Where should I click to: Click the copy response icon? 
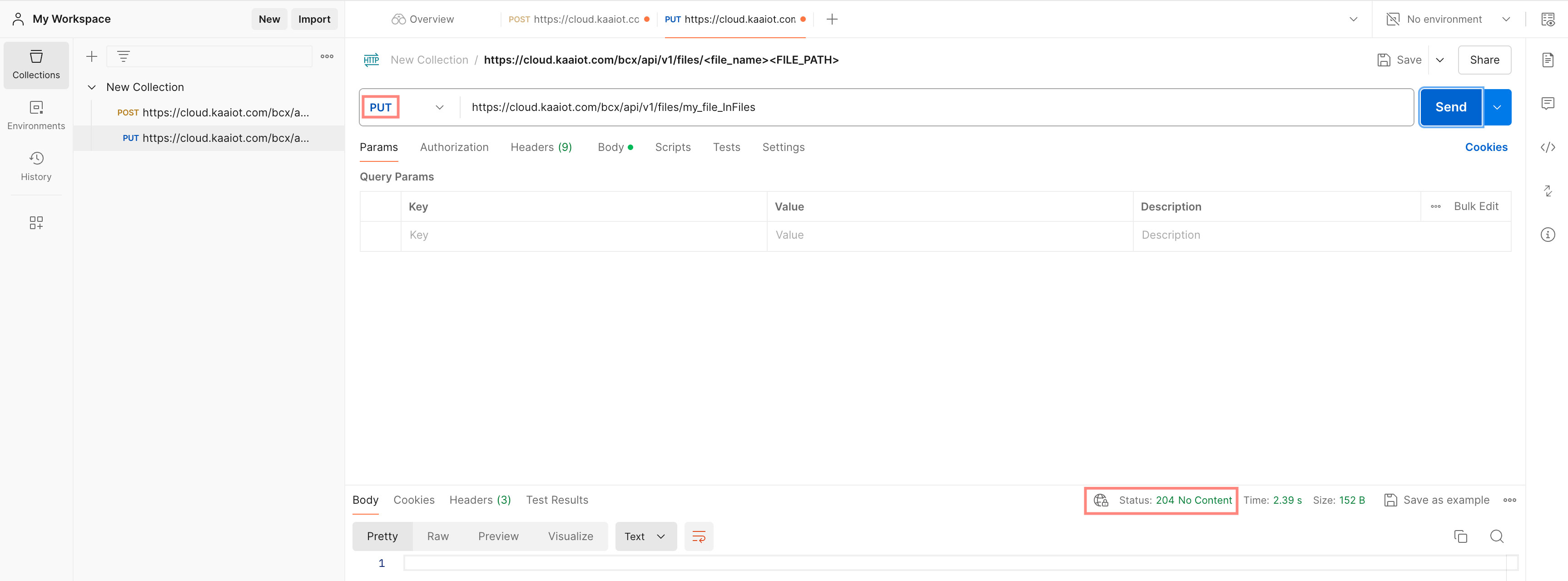coord(1460,536)
